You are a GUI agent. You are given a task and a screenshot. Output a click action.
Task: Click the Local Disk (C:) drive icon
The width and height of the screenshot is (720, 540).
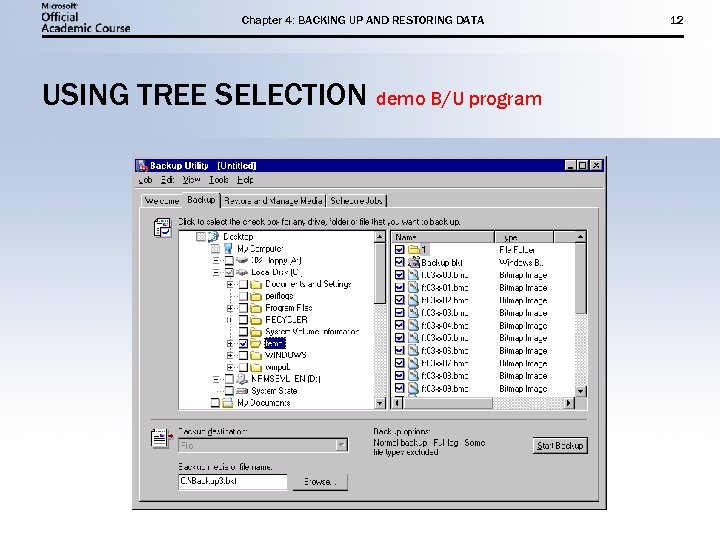click(x=242, y=273)
